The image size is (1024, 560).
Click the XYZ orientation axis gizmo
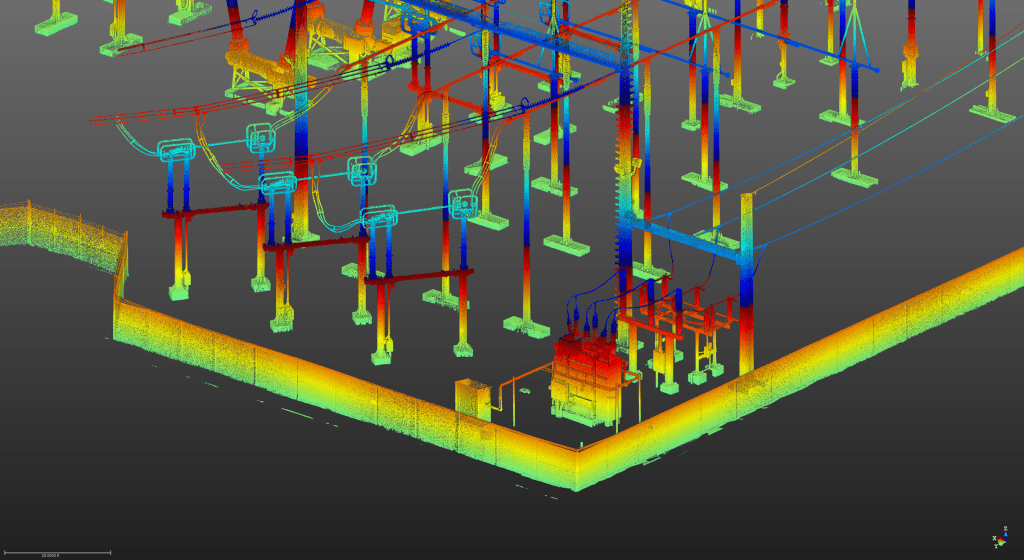(1000, 539)
